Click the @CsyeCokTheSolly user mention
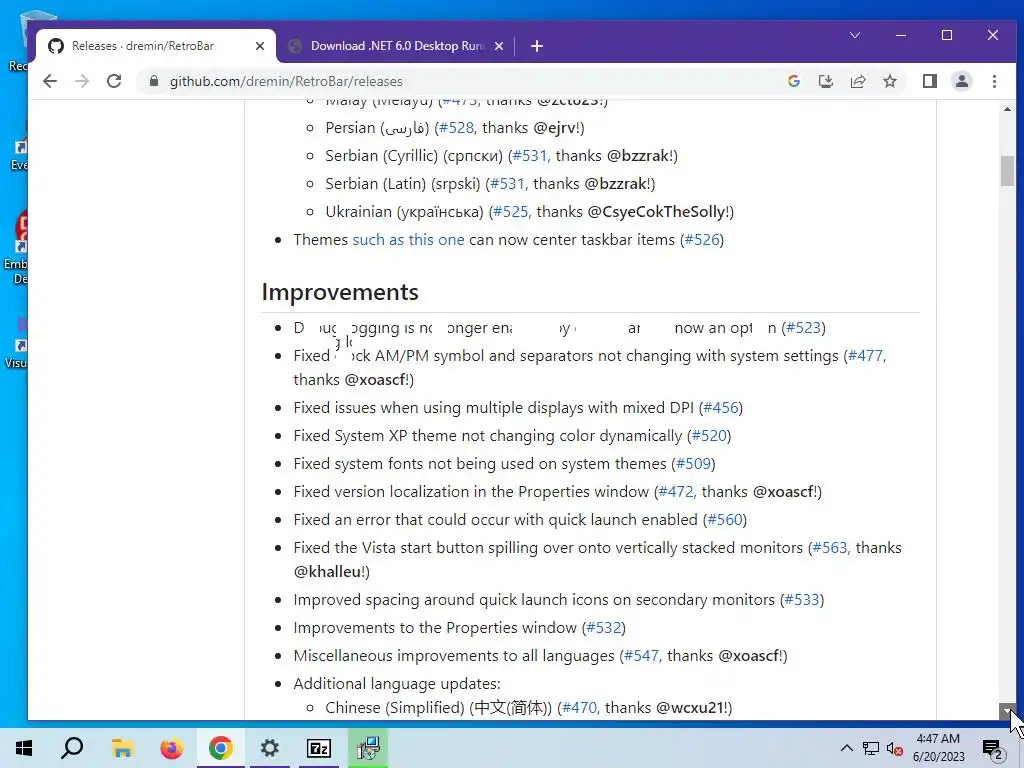The height and width of the screenshot is (768, 1024). pos(656,212)
